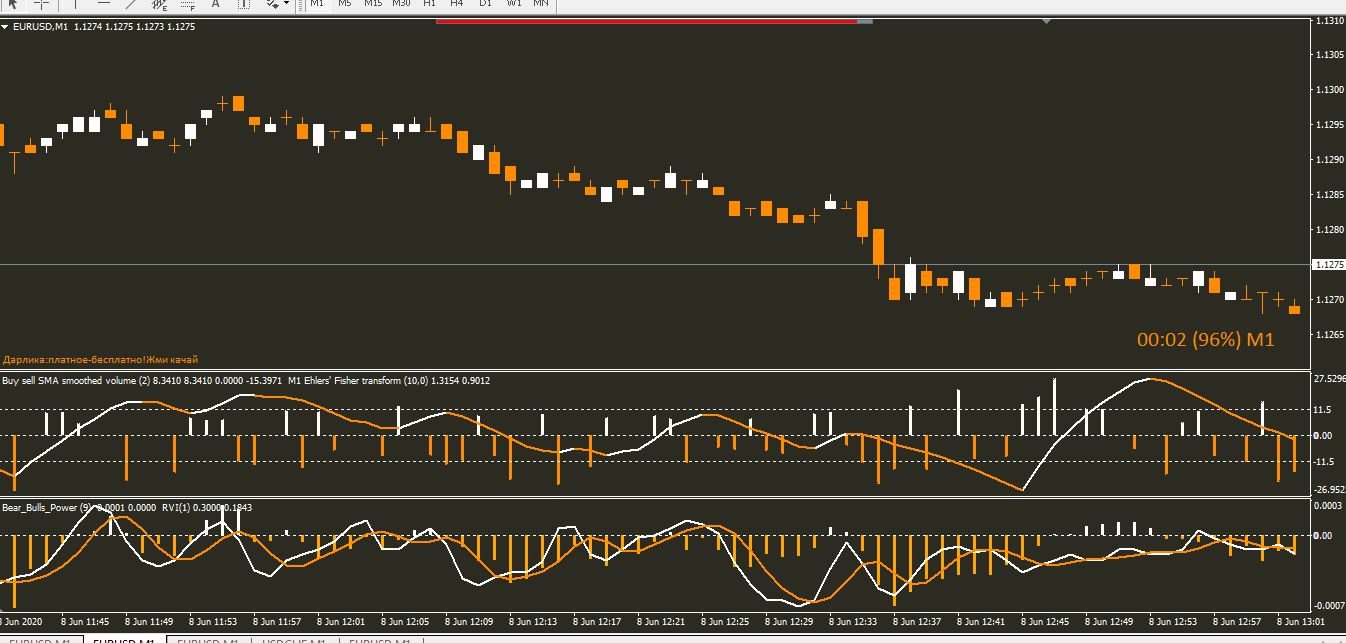Pick the Equidistant Channel tool

pyautogui.click(x=159, y=3)
